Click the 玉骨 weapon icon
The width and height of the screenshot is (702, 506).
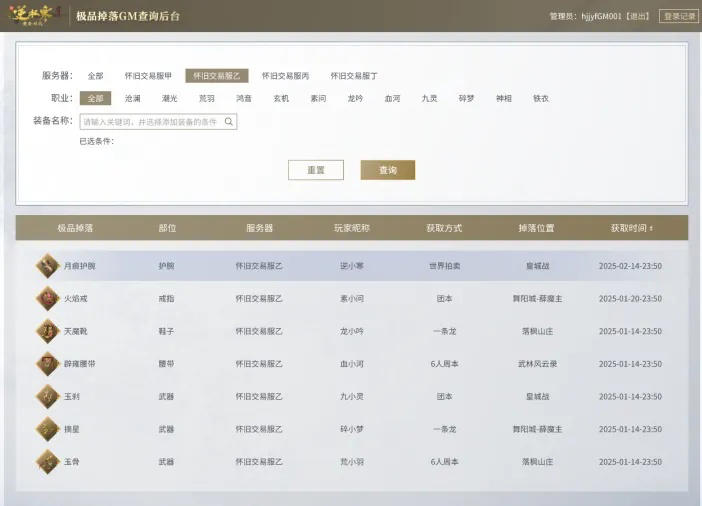[x=47, y=461]
